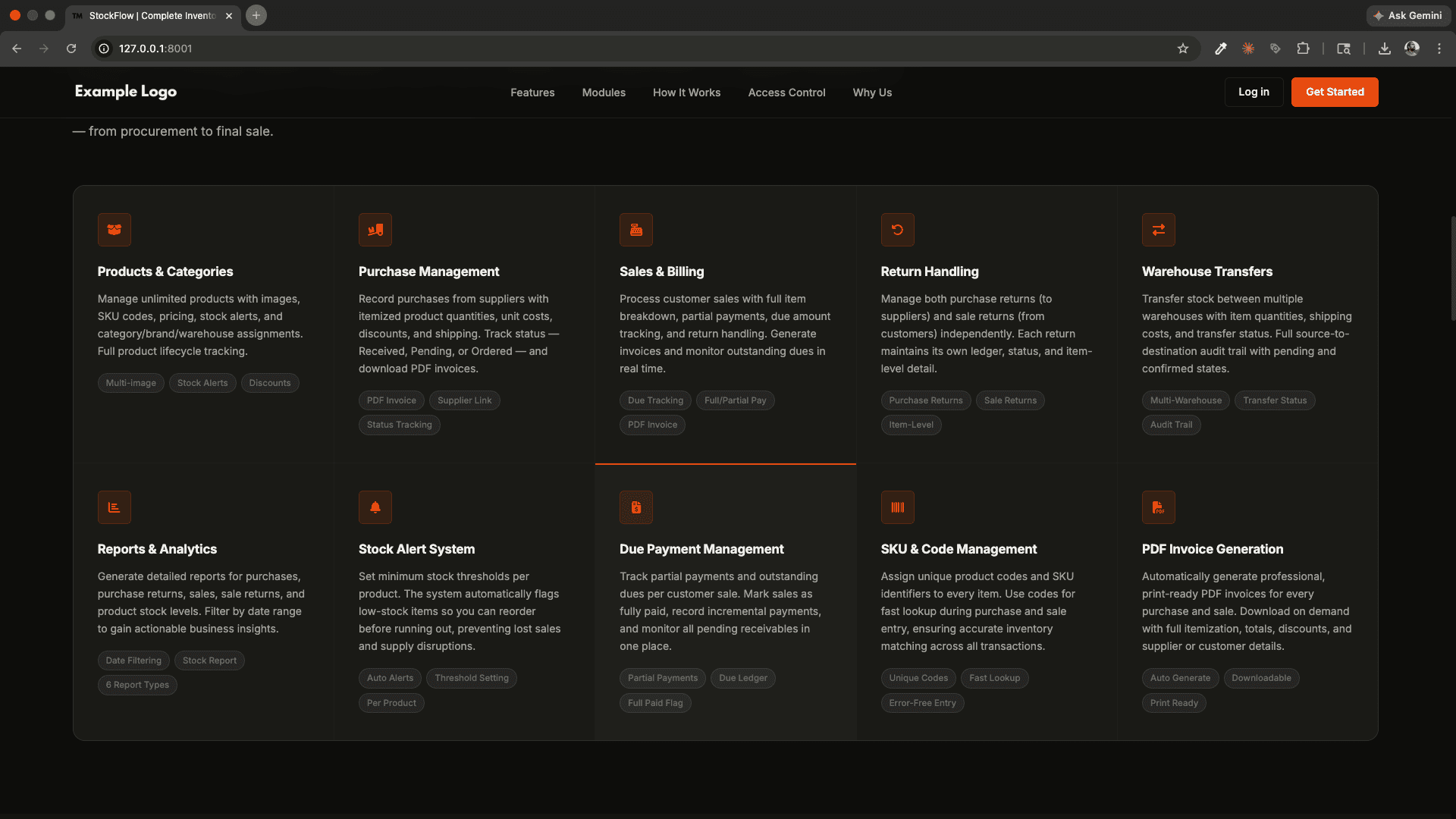Click the Sale Returns tag

1010,400
